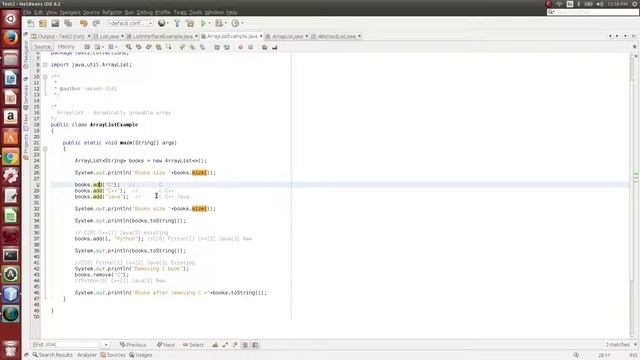Switch to the Output - Test2 (run) tab
Viewport: 640px width, 360px height.
[60, 36]
